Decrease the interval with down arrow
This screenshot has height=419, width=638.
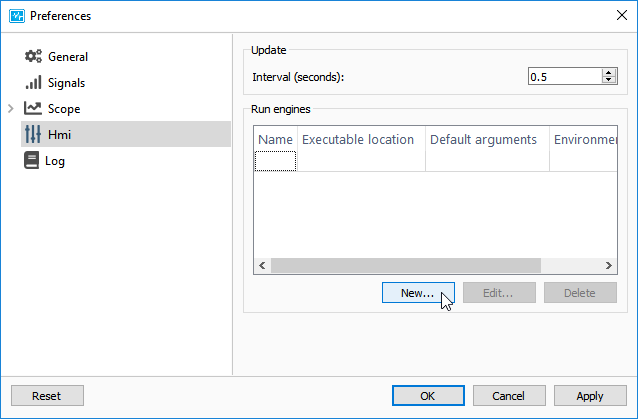(x=609, y=80)
